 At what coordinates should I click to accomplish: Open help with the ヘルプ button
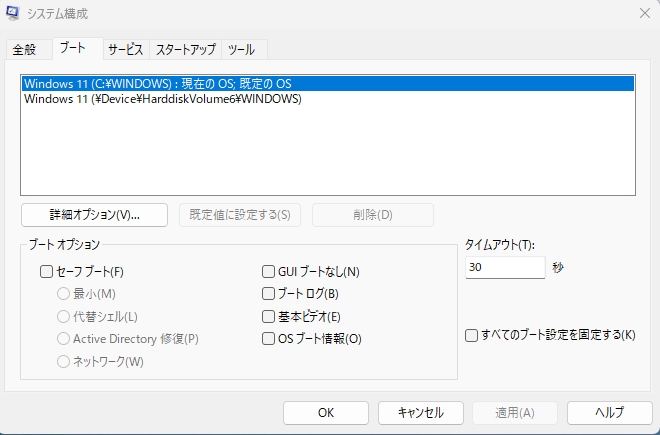[609, 412]
